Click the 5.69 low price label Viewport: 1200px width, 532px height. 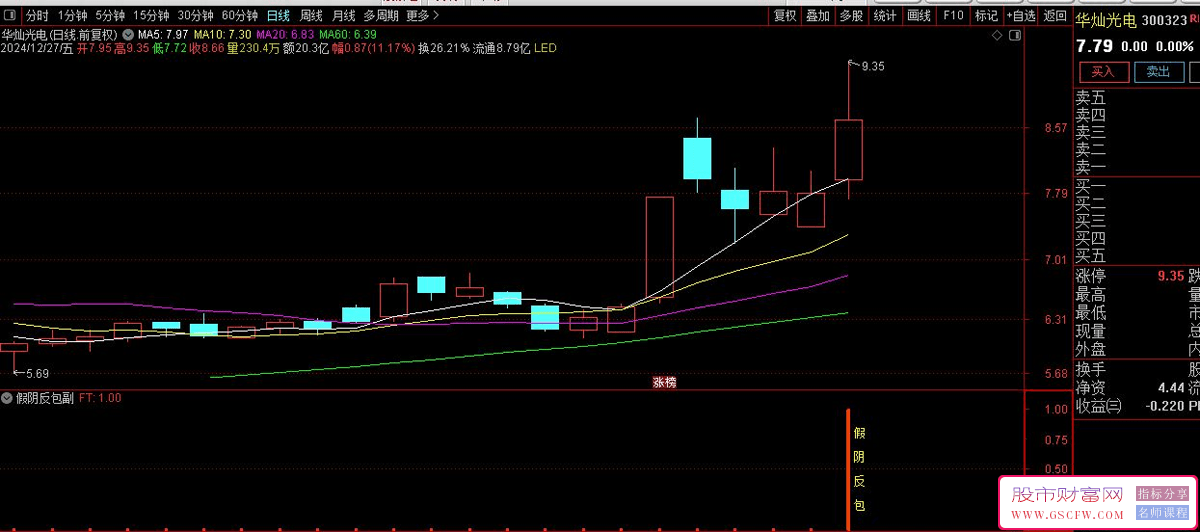pos(37,373)
